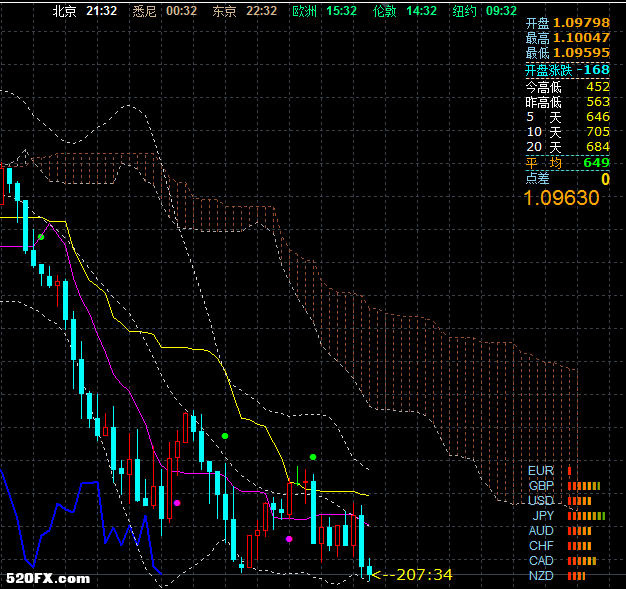The width and height of the screenshot is (626, 589).
Task: Click the 20 天 range value 684
Action: click(x=598, y=147)
